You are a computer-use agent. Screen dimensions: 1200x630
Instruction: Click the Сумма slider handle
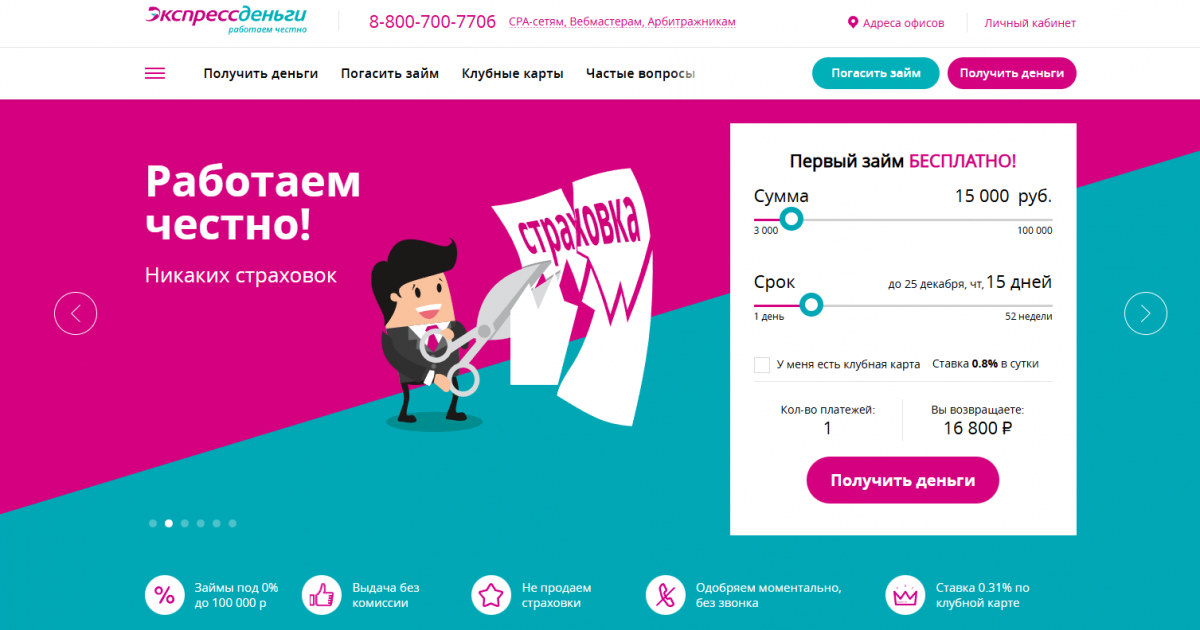pos(791,219)
